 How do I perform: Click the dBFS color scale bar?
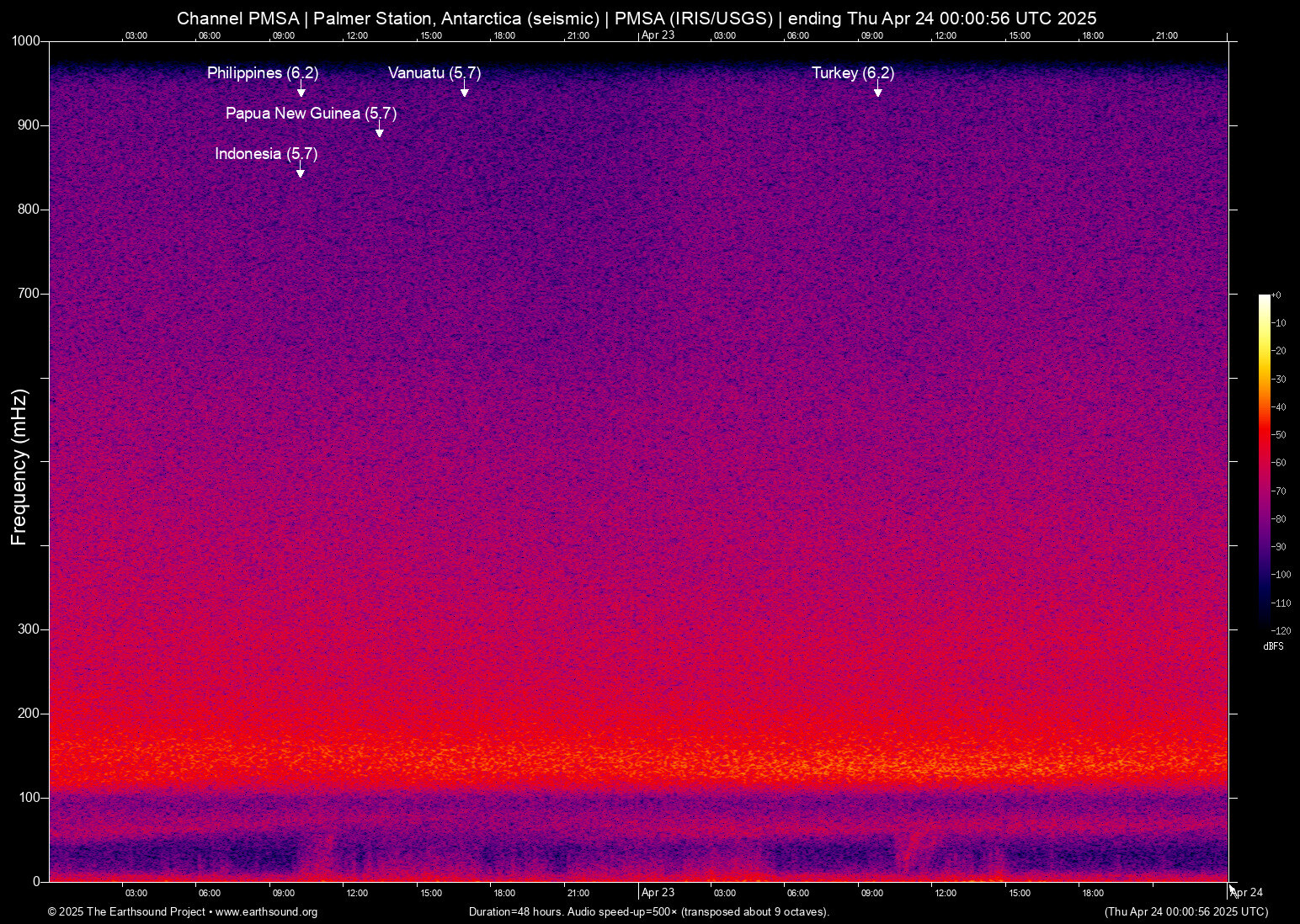(x=1264, y=461)
